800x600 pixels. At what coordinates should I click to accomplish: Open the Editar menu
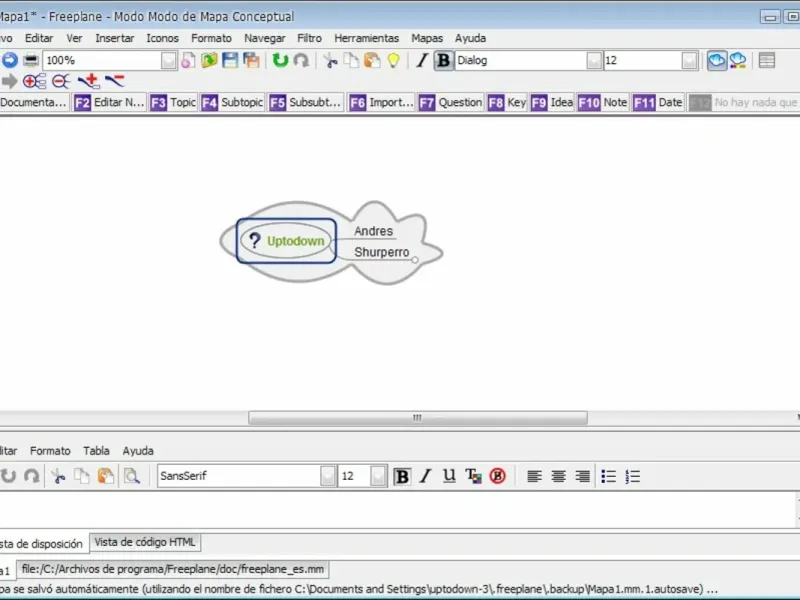39,38
